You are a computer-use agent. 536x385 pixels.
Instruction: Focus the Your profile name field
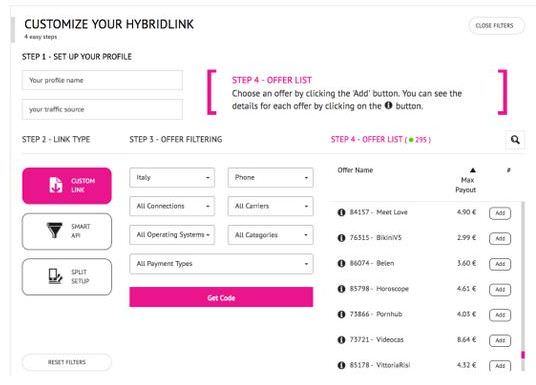pos(102,80)
